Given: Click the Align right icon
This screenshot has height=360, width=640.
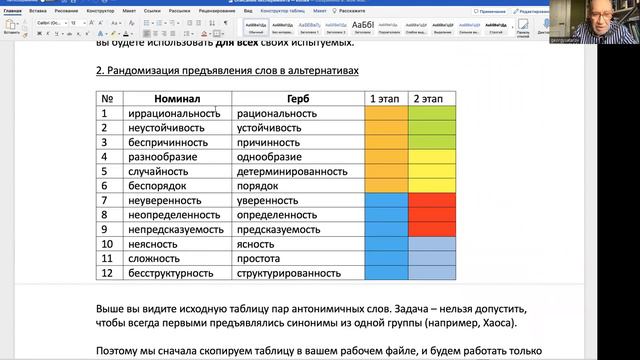Looking at the screenshot, I should [x=164, y=33].
